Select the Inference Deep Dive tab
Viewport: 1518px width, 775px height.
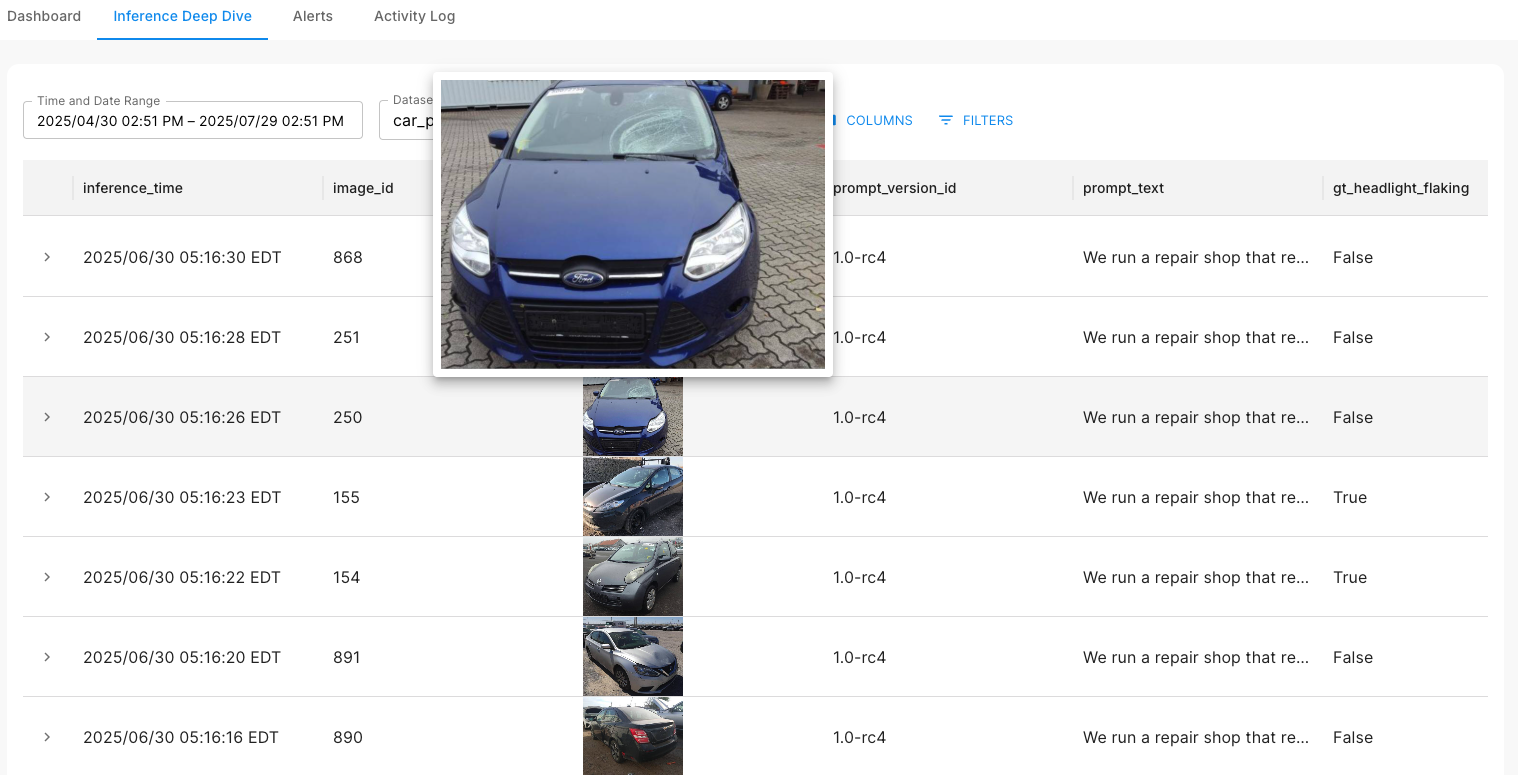click(x=182, y=16)
